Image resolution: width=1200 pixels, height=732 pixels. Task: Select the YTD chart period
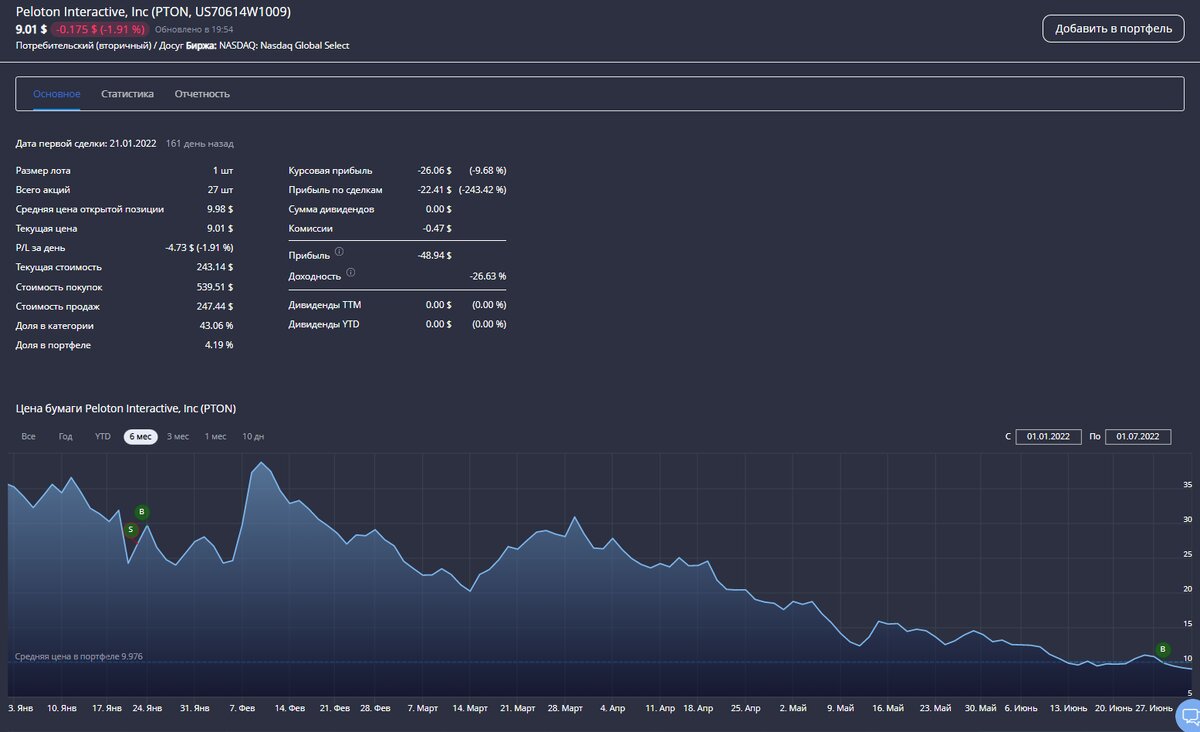[102, 436]
